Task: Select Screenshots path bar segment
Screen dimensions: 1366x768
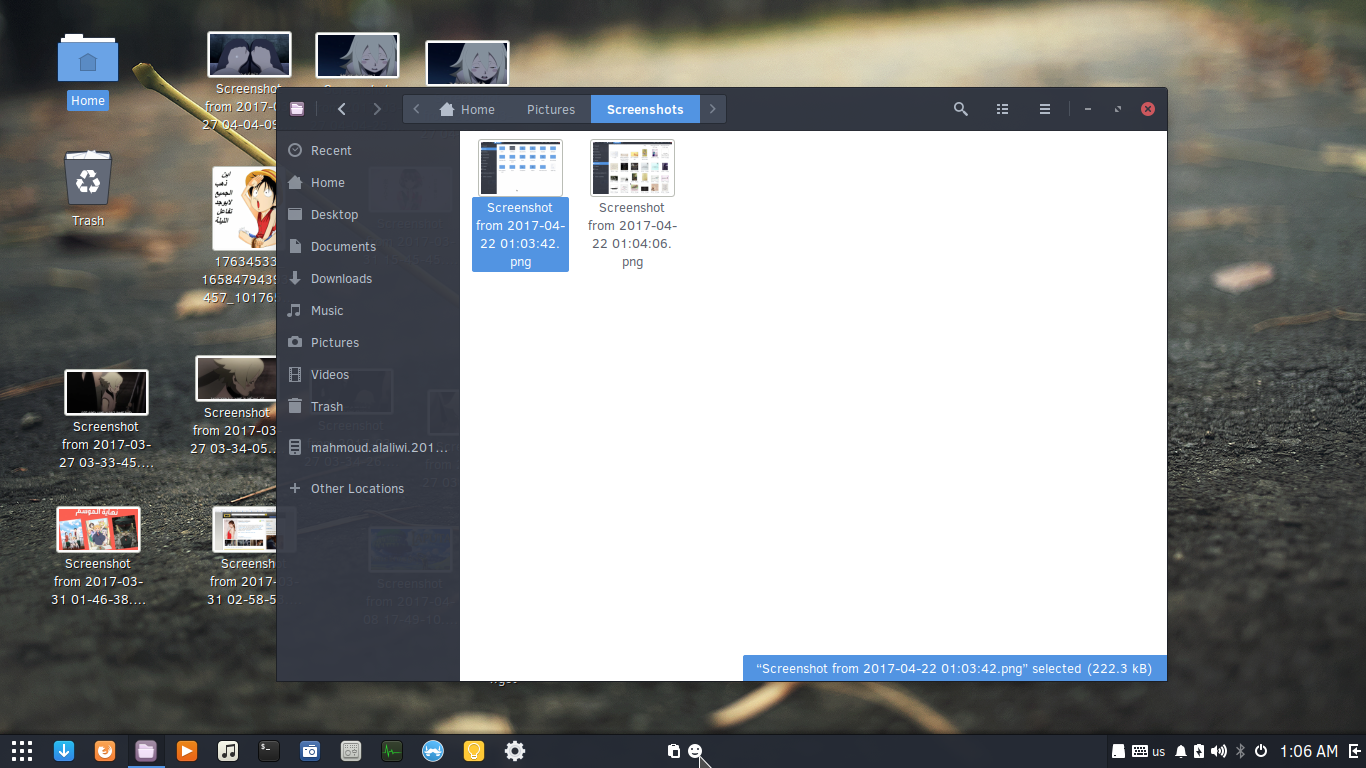Action: tap(645, 109)
